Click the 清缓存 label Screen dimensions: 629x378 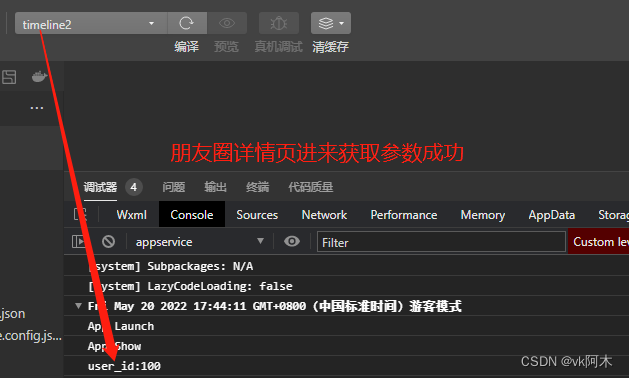[331, 47]
